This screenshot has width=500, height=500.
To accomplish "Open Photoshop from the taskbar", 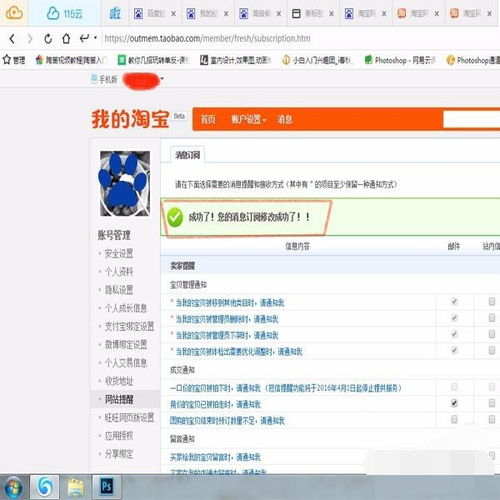I will (107, 487).
